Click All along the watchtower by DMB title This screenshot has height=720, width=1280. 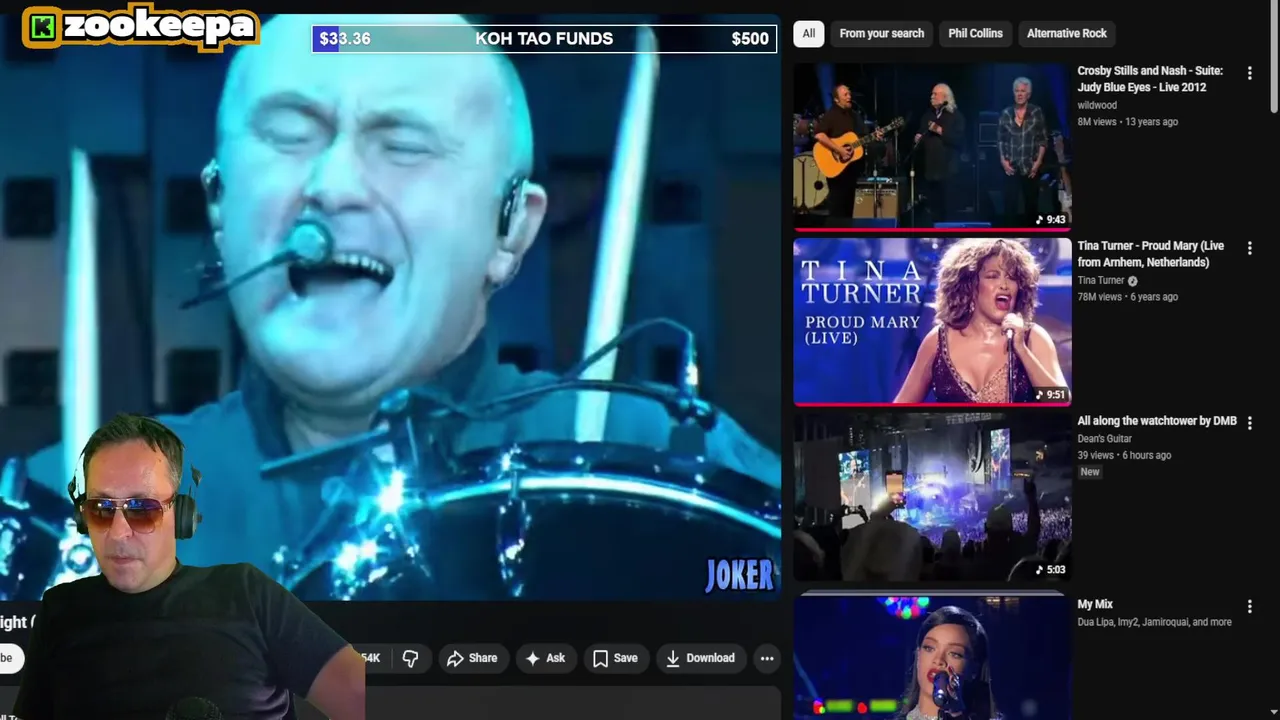(x=1157, y=421)
